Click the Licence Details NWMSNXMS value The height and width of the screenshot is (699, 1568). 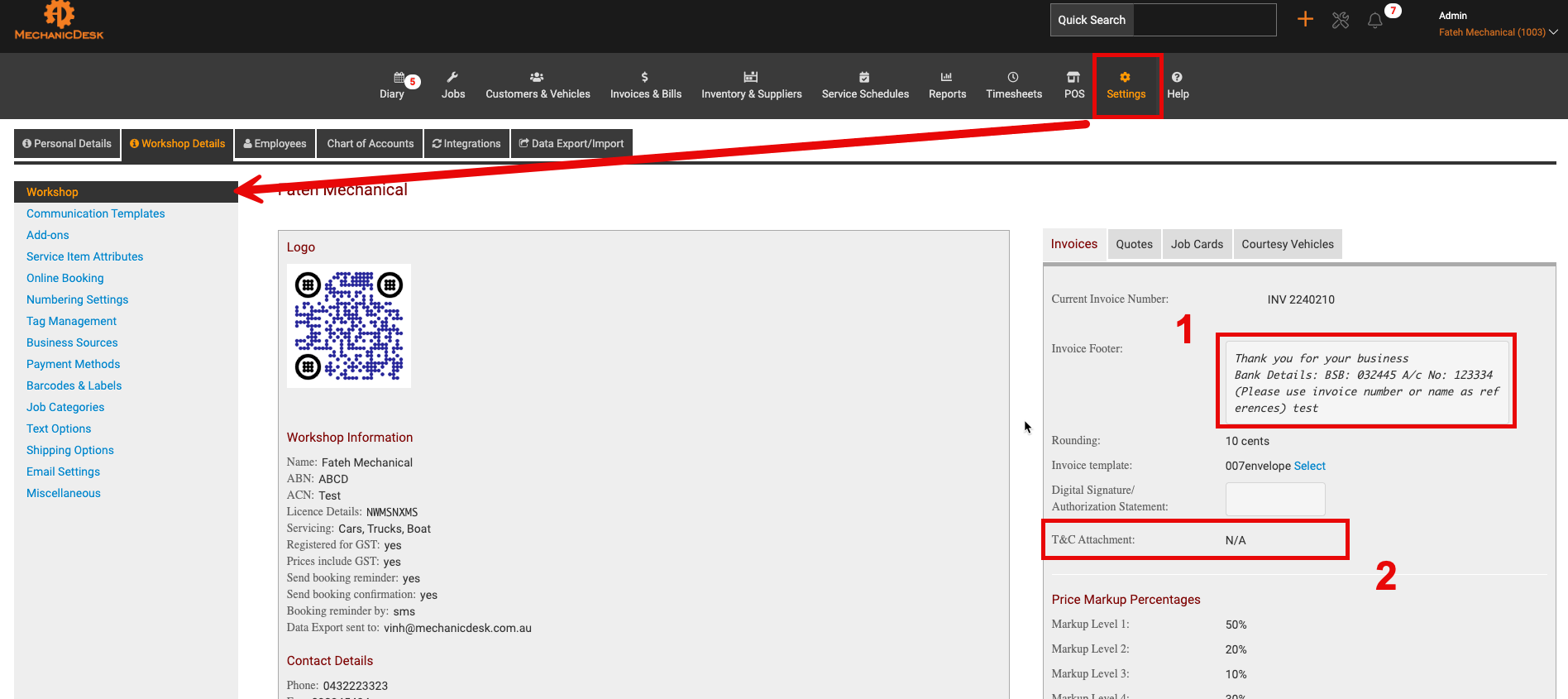(x=392, y=512)
